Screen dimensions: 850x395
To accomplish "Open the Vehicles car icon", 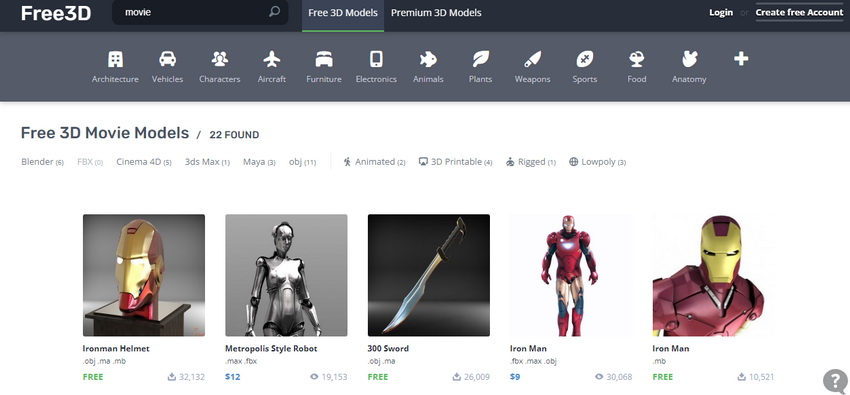I will [167, 59].
